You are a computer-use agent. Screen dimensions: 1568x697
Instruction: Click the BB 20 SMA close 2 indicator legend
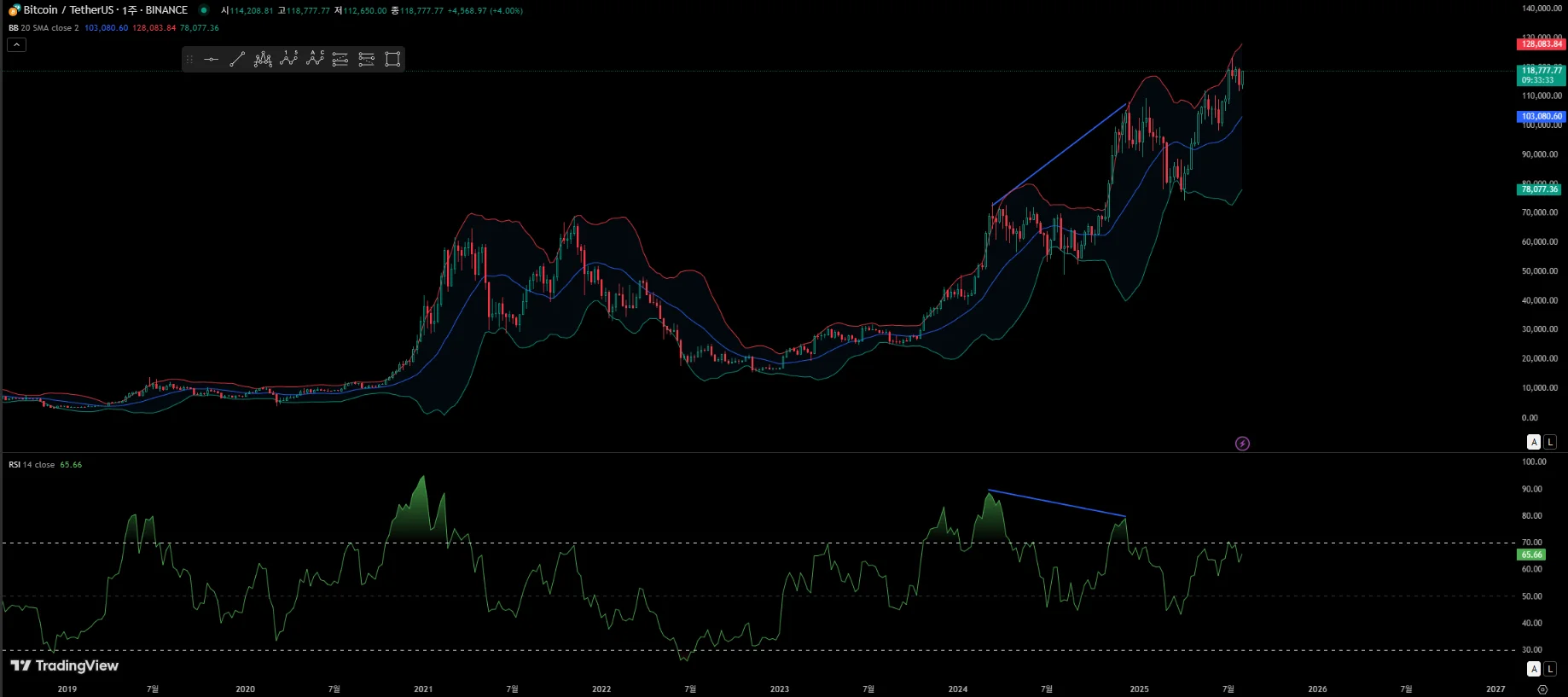(x=44, y=28)
